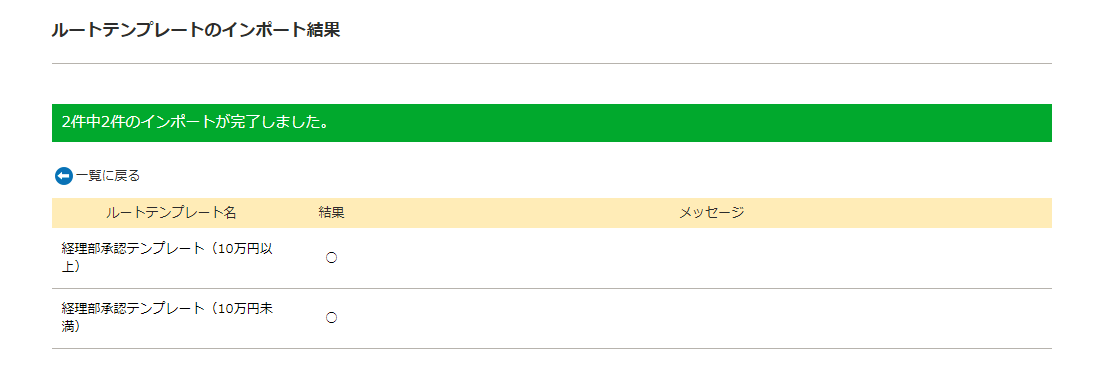Click the メッセージ column header
Image resolution: width=1102 pixels, height=371 pixels.
[711, 213]
